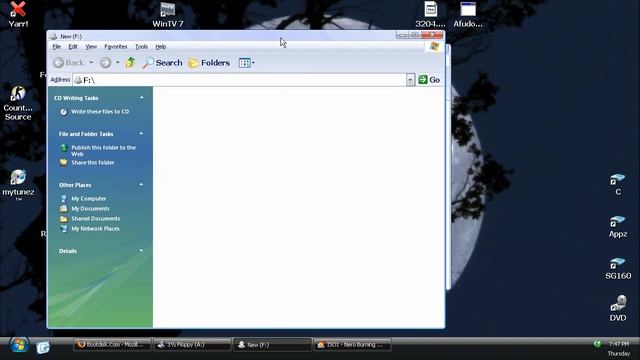Go up one folder level
Viewport: 640px width, 360px height.
[130, 63]
